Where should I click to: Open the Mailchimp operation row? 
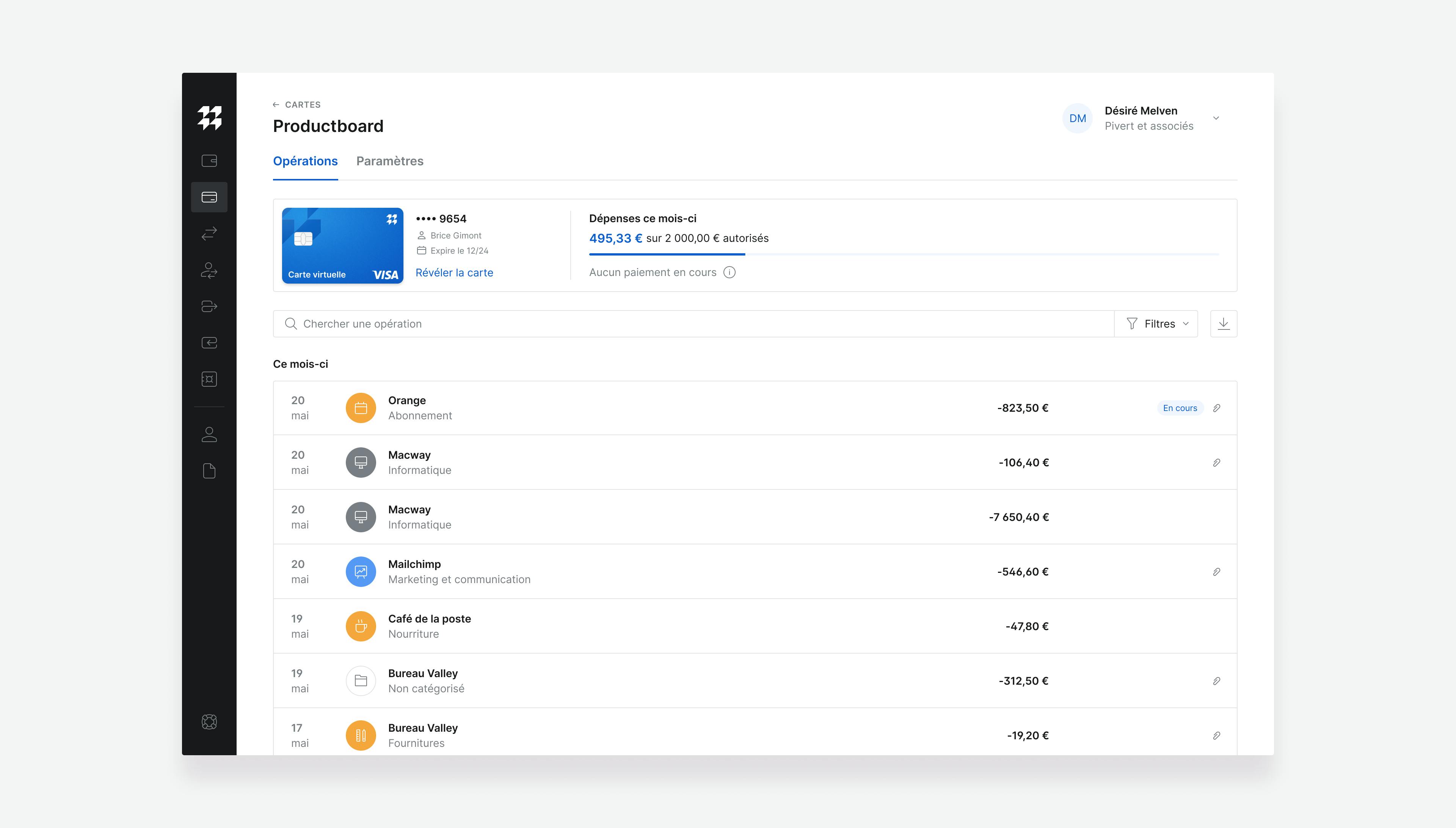[755, 572]
